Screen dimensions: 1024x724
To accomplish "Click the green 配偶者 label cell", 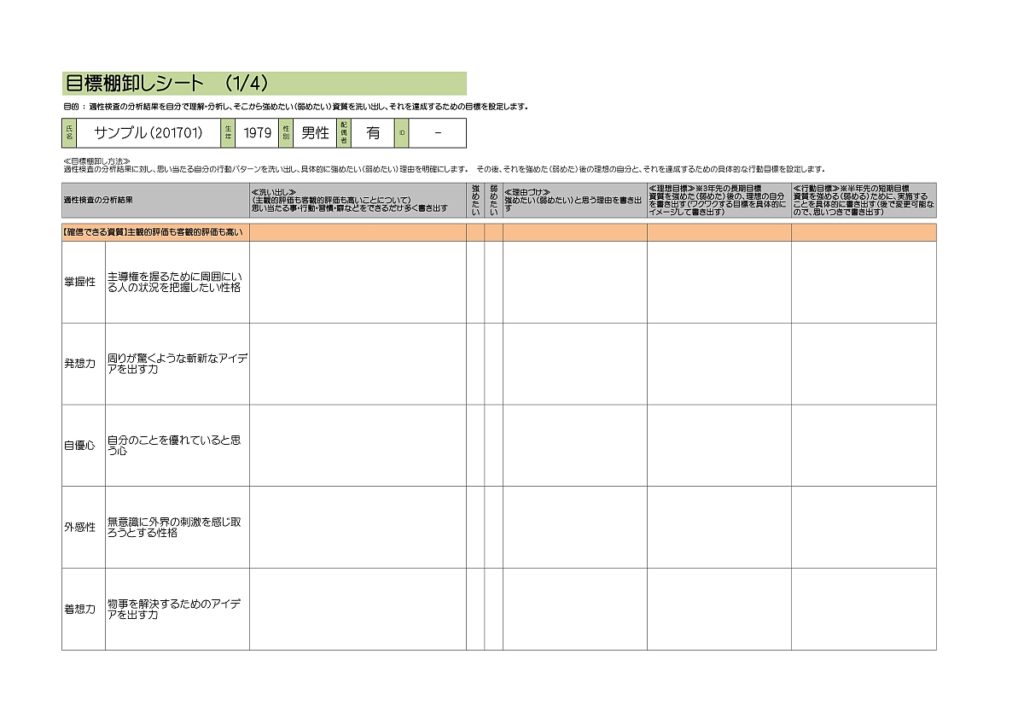I will [344, 133].
